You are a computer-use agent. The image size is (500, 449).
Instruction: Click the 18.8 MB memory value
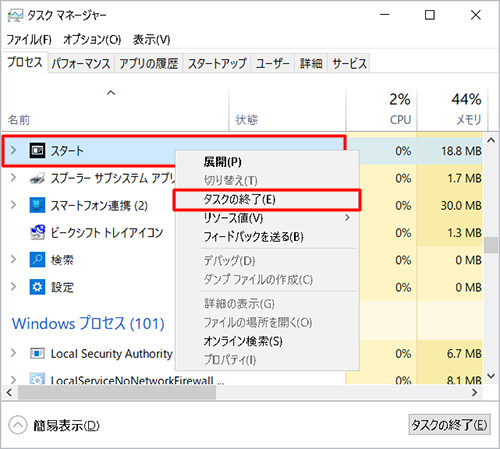461,151
